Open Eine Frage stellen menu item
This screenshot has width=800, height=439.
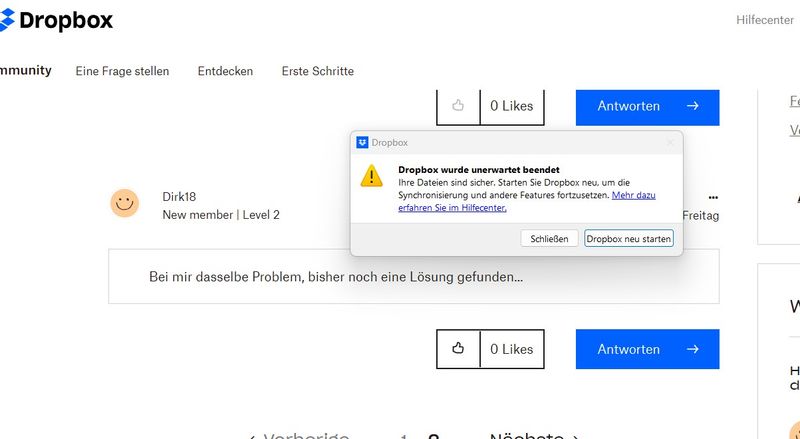122,71
